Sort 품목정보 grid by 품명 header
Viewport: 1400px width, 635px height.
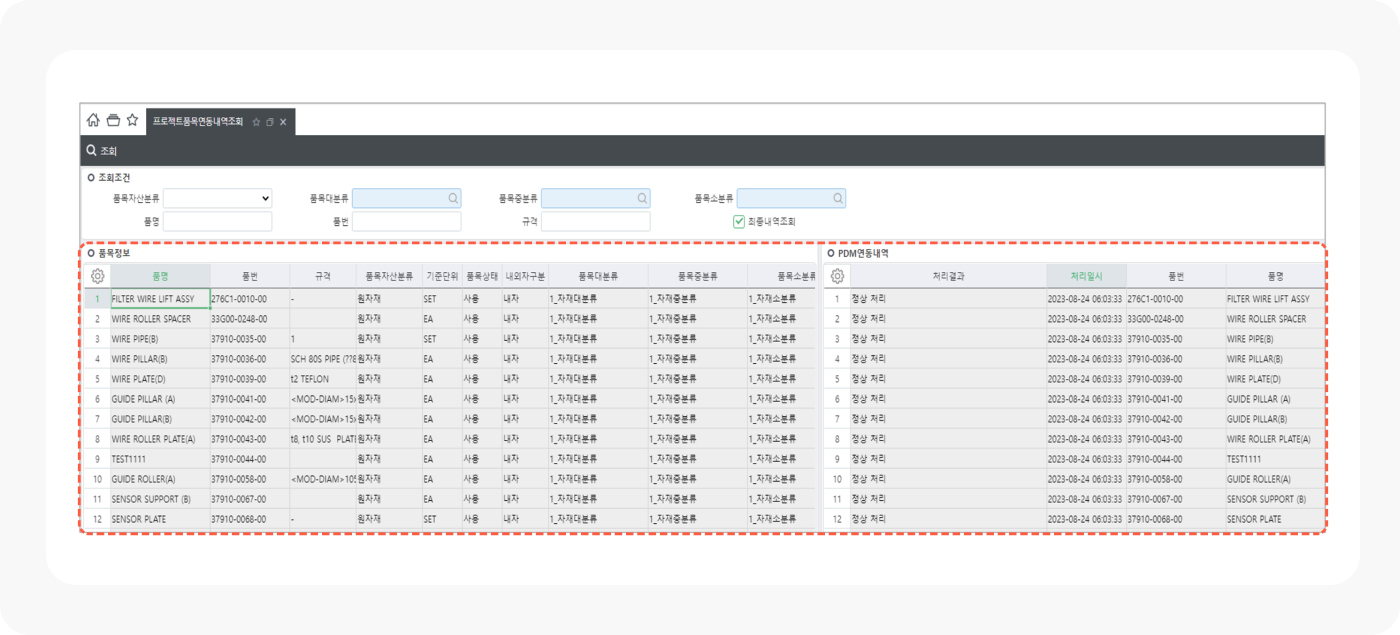160,276
